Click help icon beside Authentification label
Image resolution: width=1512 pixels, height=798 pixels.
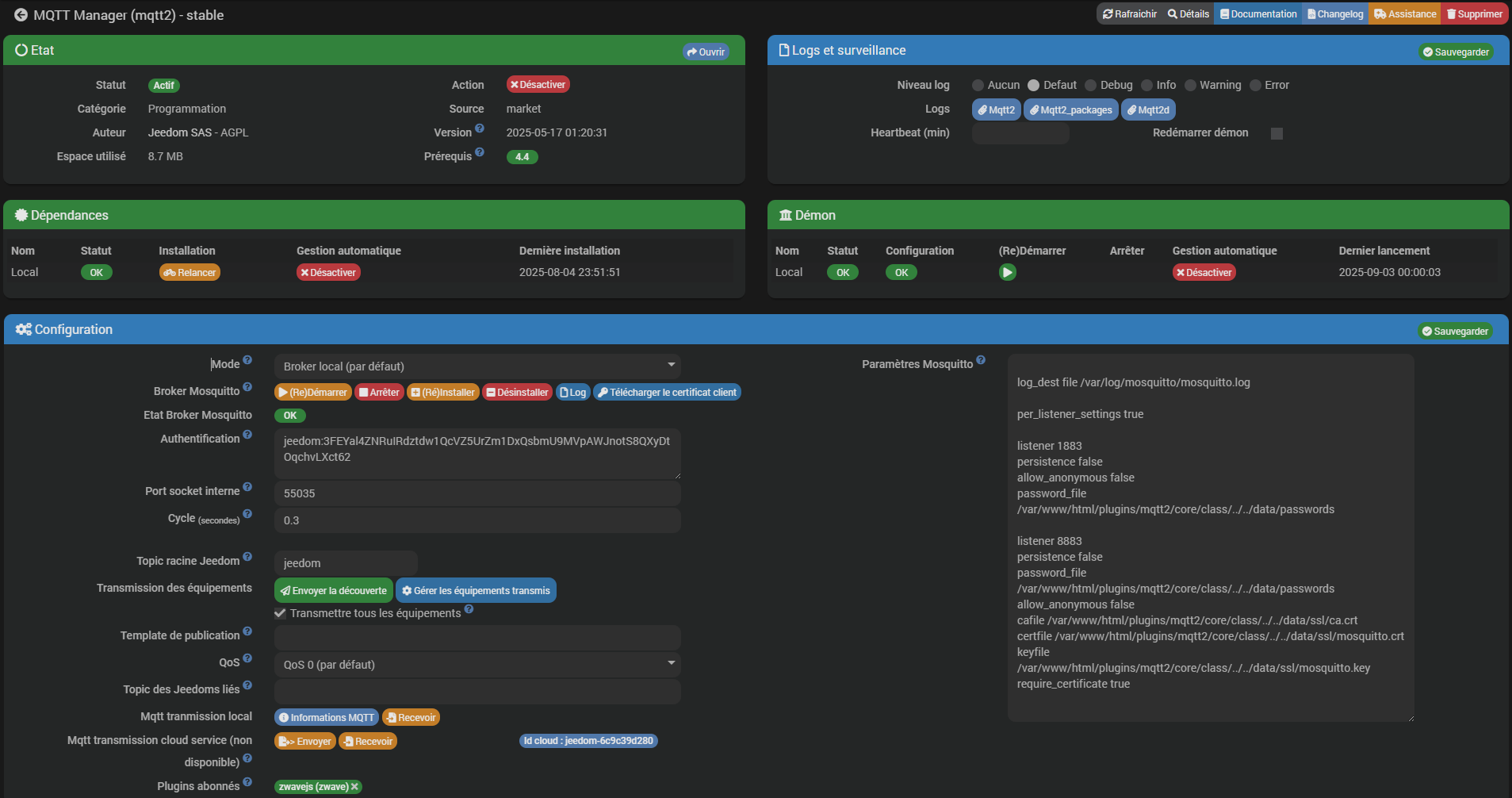tap(247, 435)
